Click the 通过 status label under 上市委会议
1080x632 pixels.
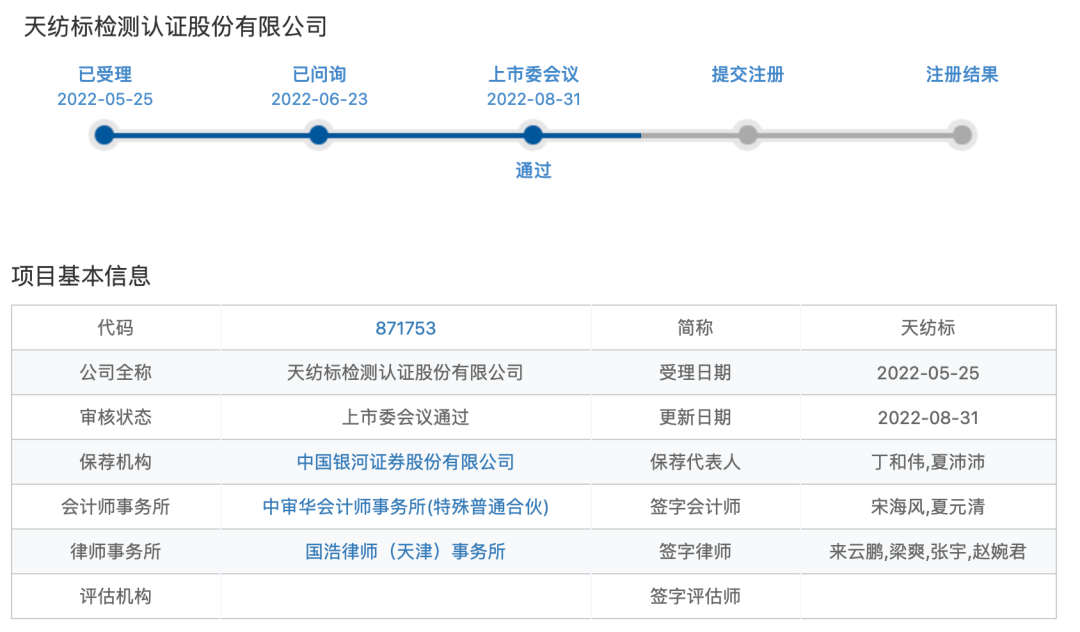533,171
